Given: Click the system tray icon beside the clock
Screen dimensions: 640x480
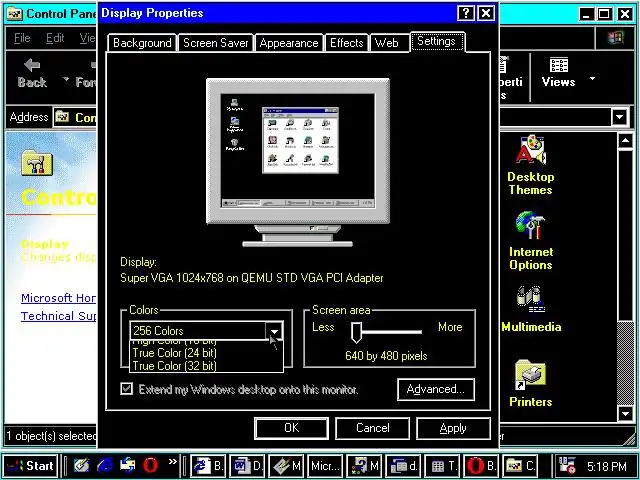Looking at the screenshot, I should 568,466.
